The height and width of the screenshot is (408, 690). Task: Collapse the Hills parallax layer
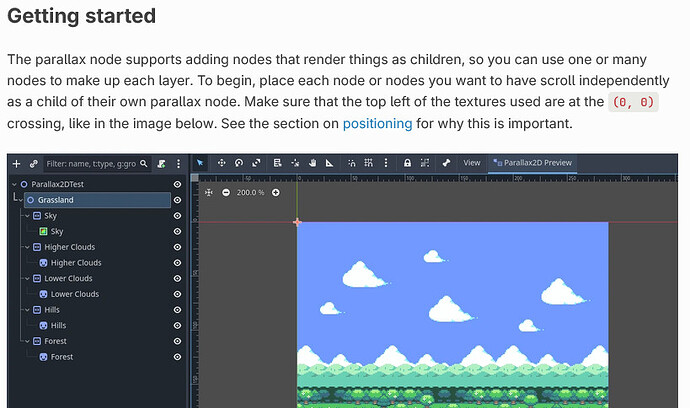coord(27,310)
